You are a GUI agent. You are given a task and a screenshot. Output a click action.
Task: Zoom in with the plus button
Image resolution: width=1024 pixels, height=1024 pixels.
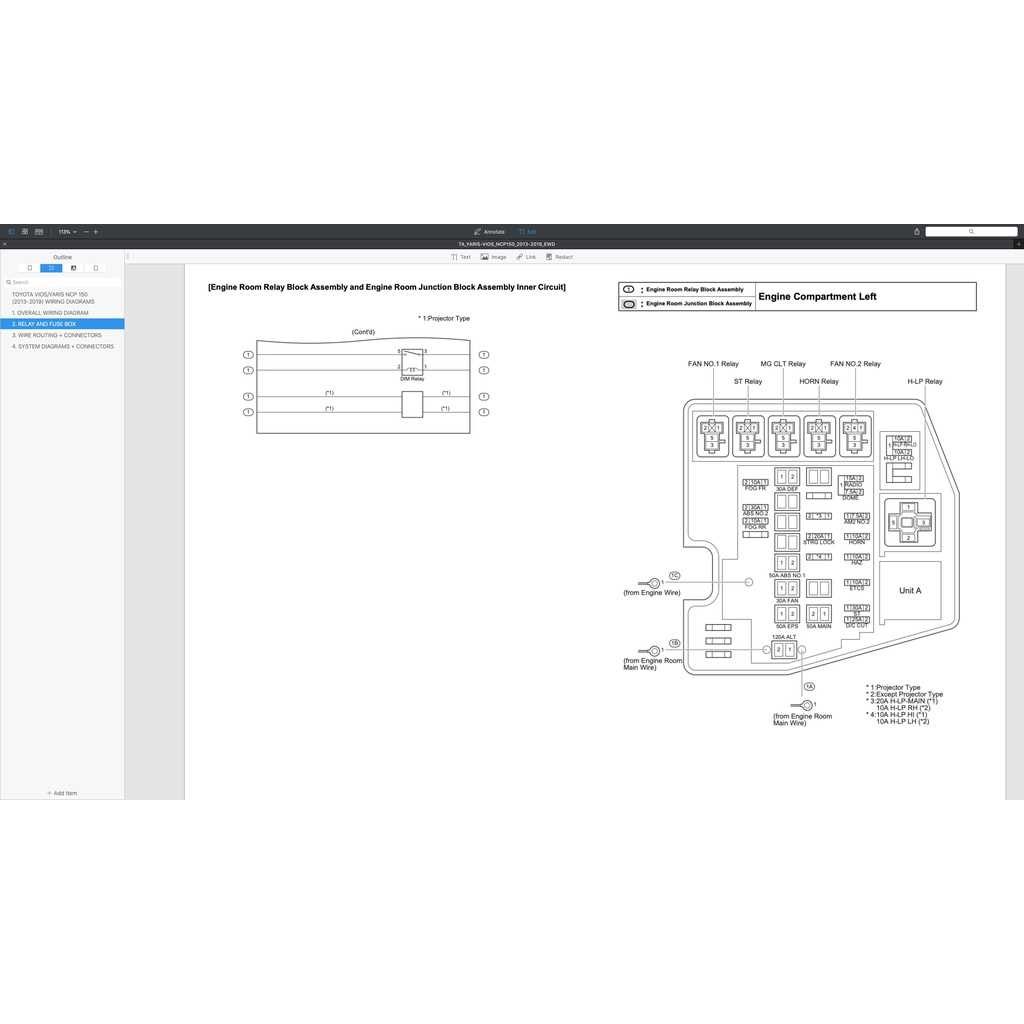[x=95, y=232]
